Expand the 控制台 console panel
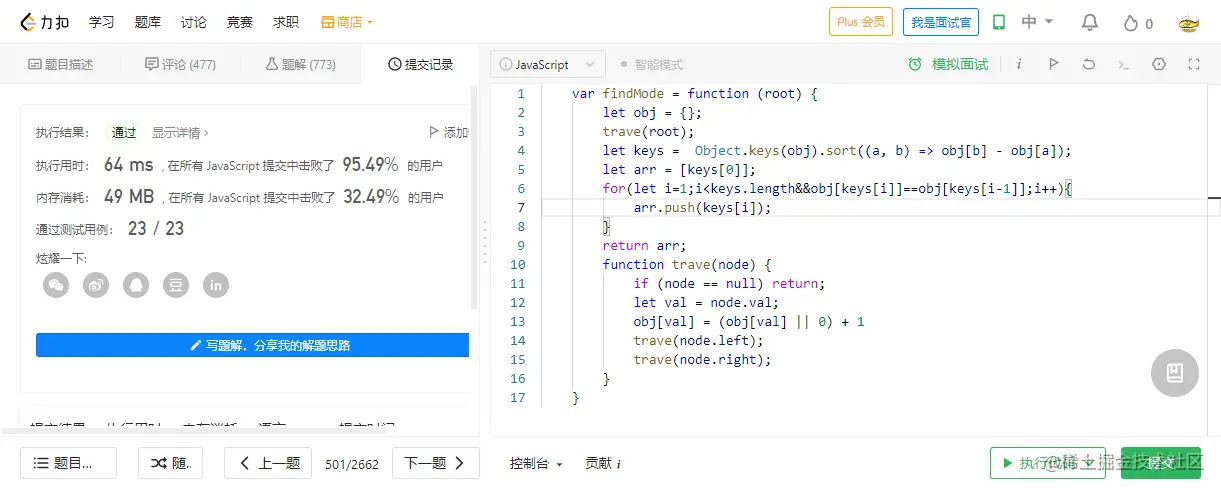1221x489 pixels. click(536, 463)
